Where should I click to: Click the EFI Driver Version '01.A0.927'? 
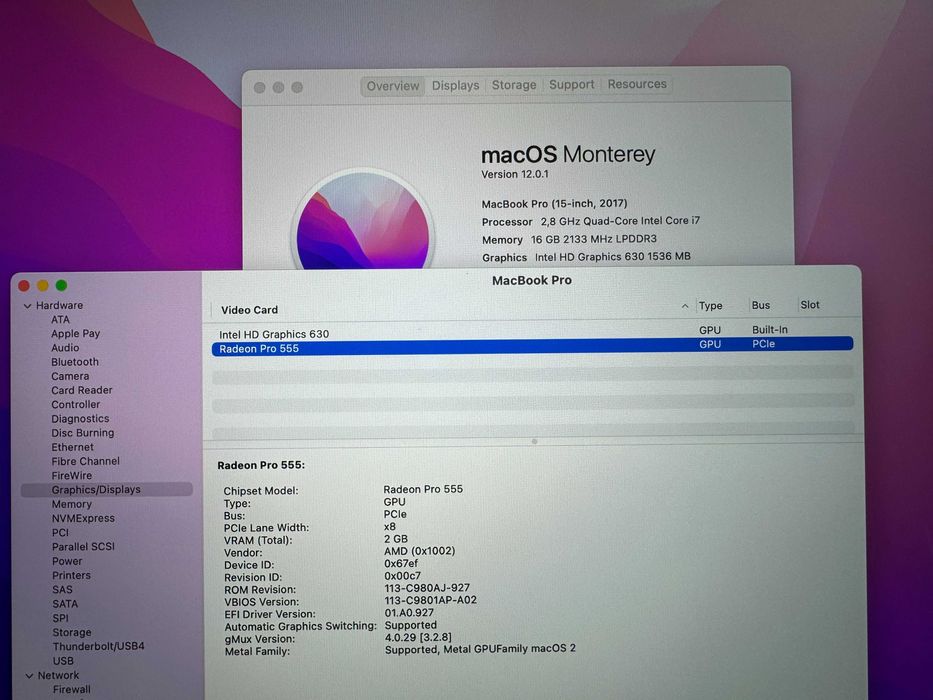point(409,613)
